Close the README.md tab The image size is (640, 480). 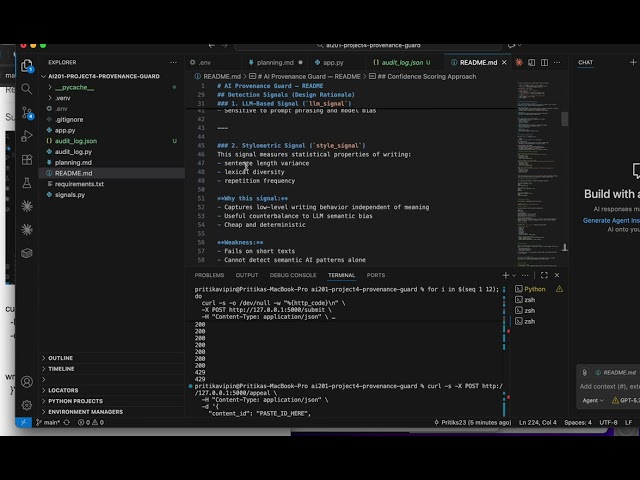pos(504,62)
